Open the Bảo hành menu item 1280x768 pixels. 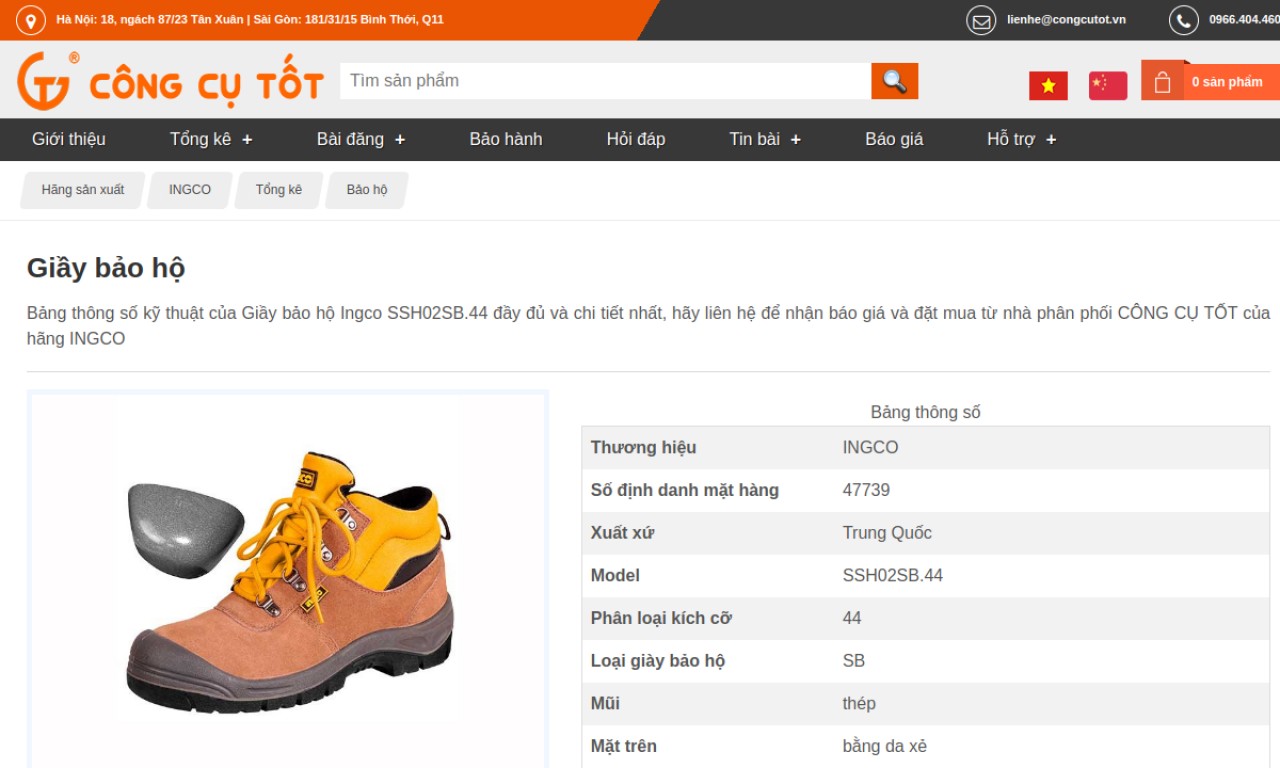506,139
